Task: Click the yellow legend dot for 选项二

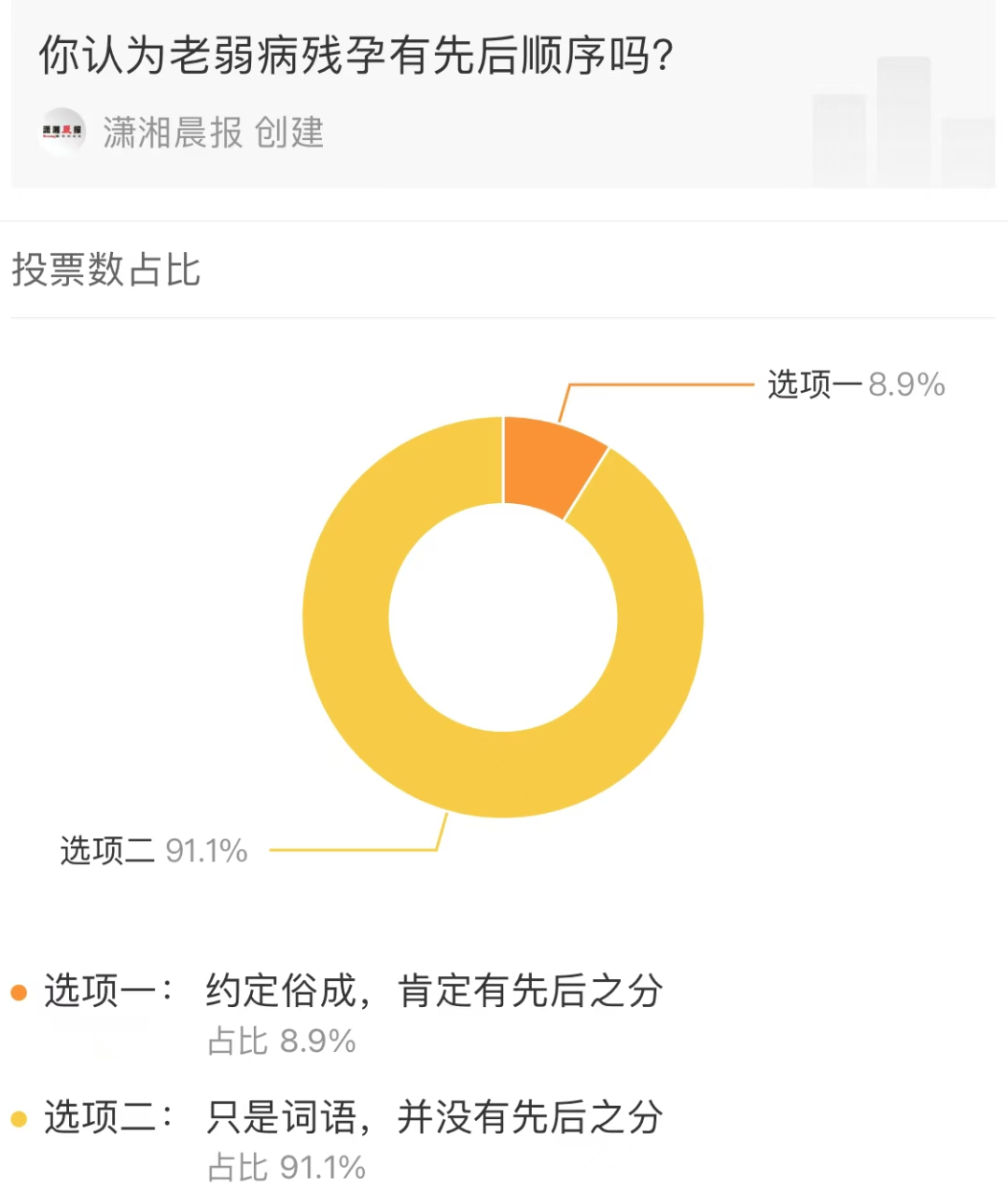Action: [19, 1118]
